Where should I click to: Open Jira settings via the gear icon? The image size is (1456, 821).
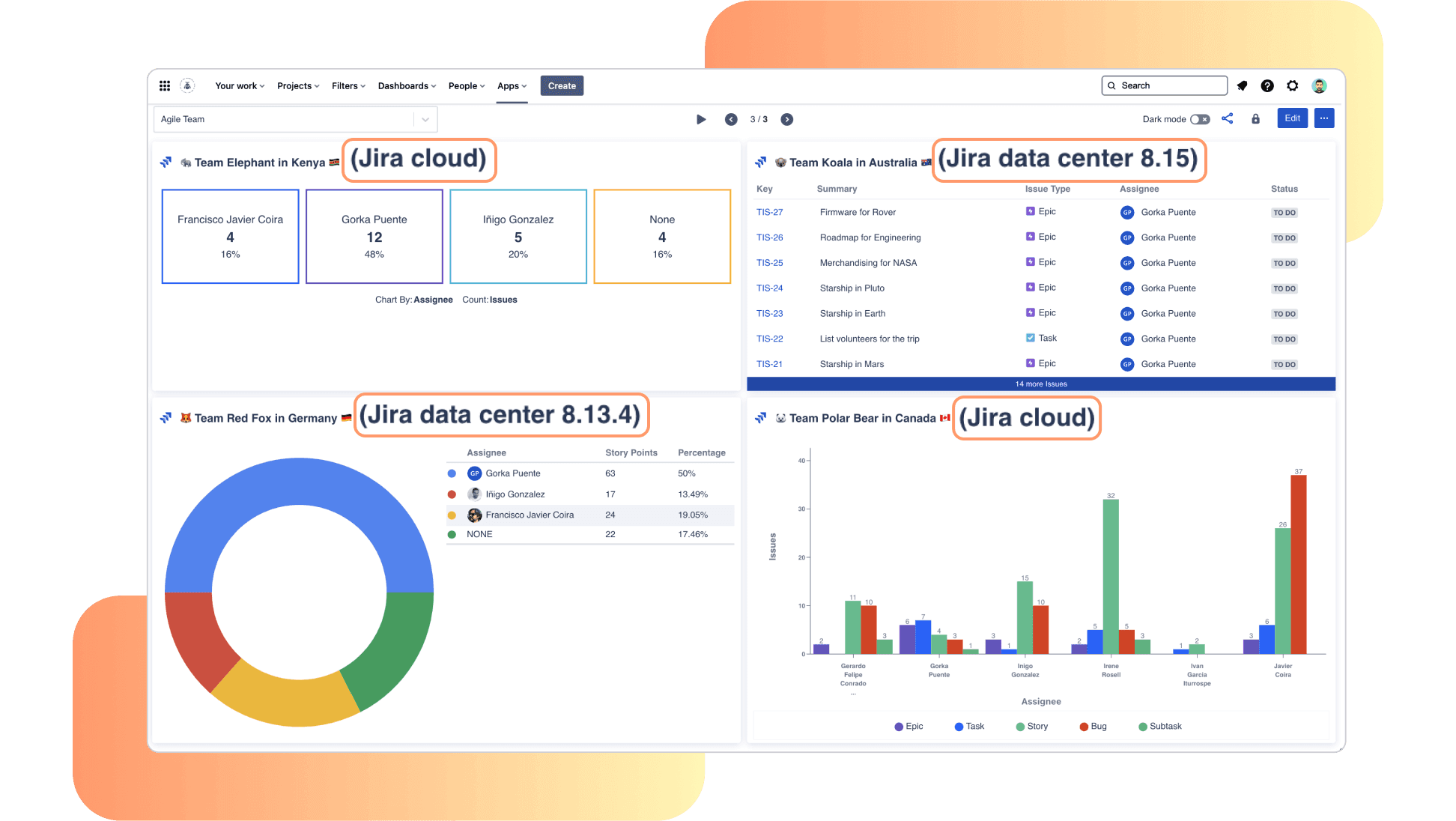1292,85
